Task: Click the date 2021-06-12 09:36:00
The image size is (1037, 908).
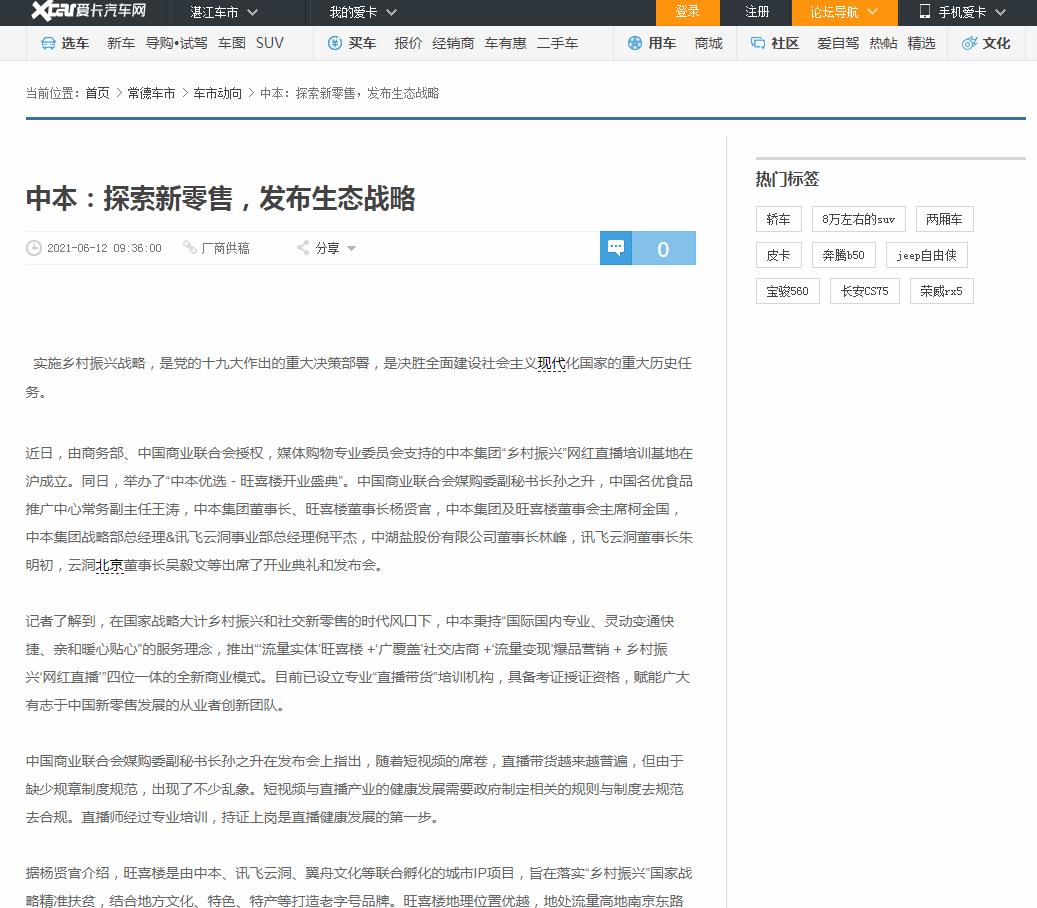Action: [x=104, y=248]
